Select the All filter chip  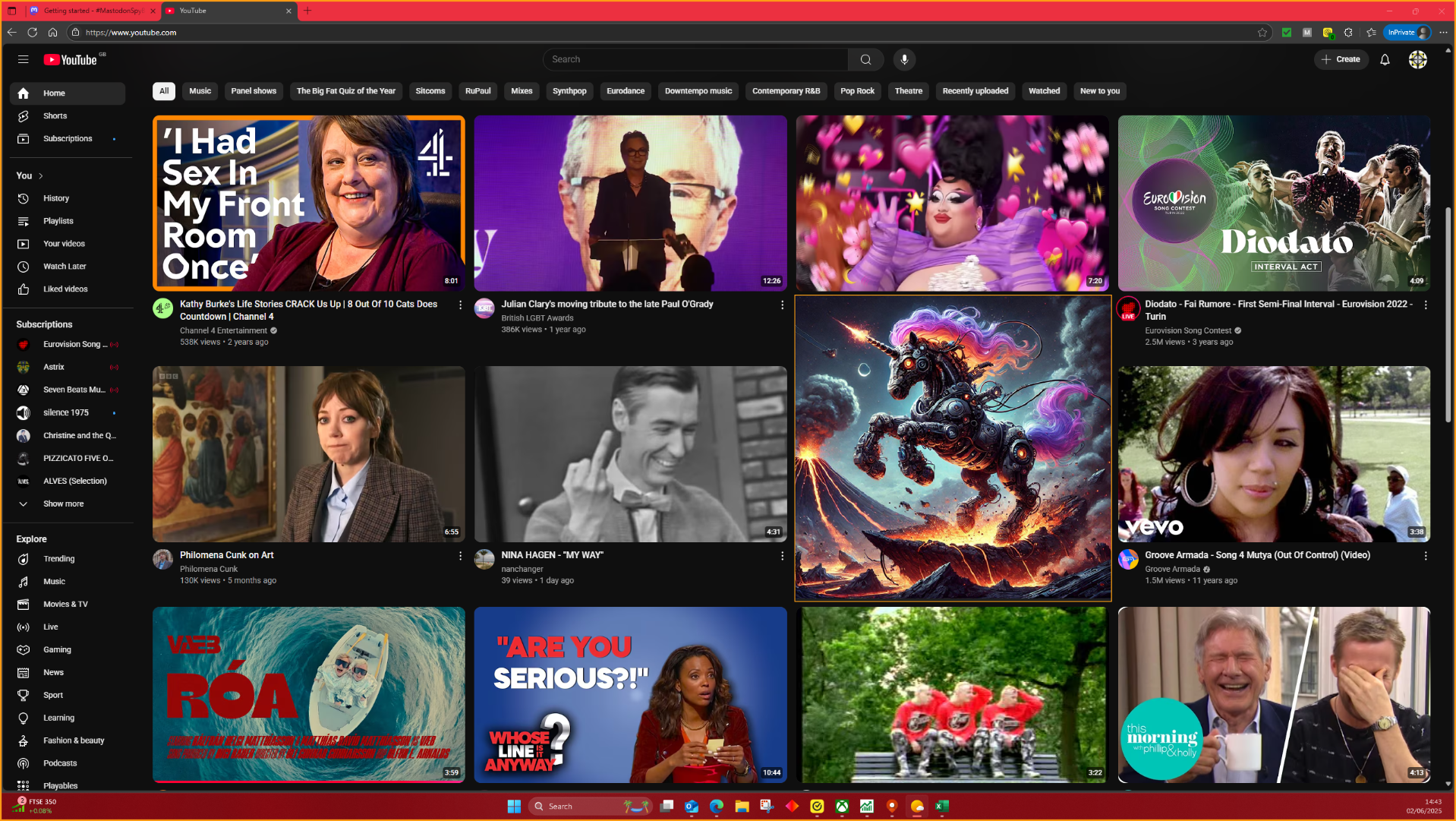(164, 91)
